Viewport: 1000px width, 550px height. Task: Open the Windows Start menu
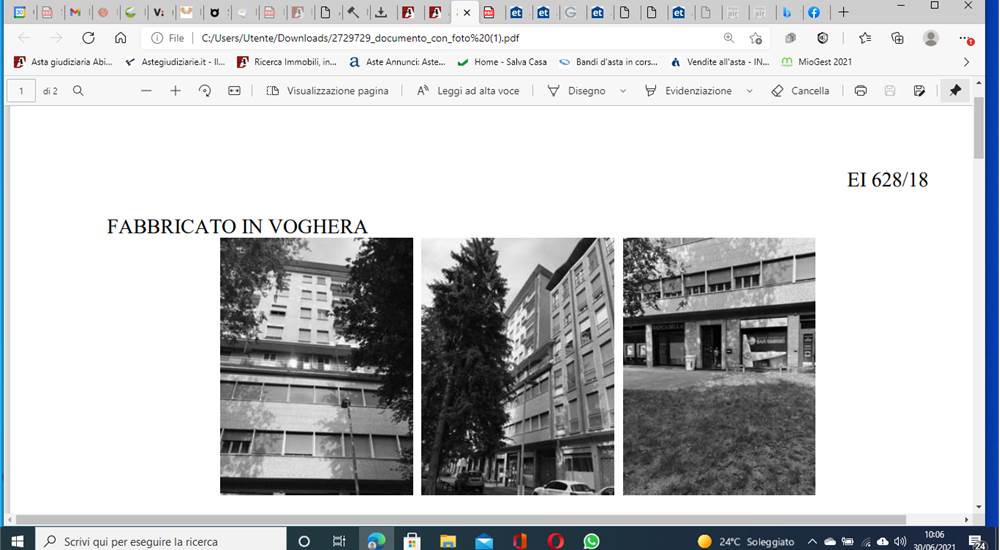point(17,541)
